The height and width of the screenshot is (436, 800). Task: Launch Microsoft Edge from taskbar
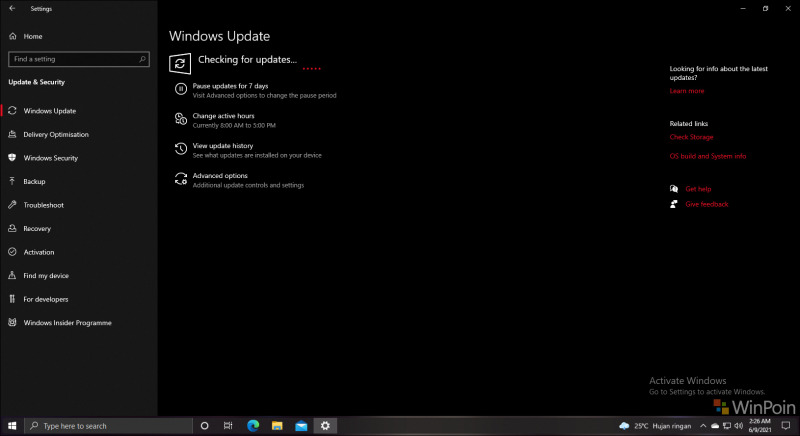[253, 426]
